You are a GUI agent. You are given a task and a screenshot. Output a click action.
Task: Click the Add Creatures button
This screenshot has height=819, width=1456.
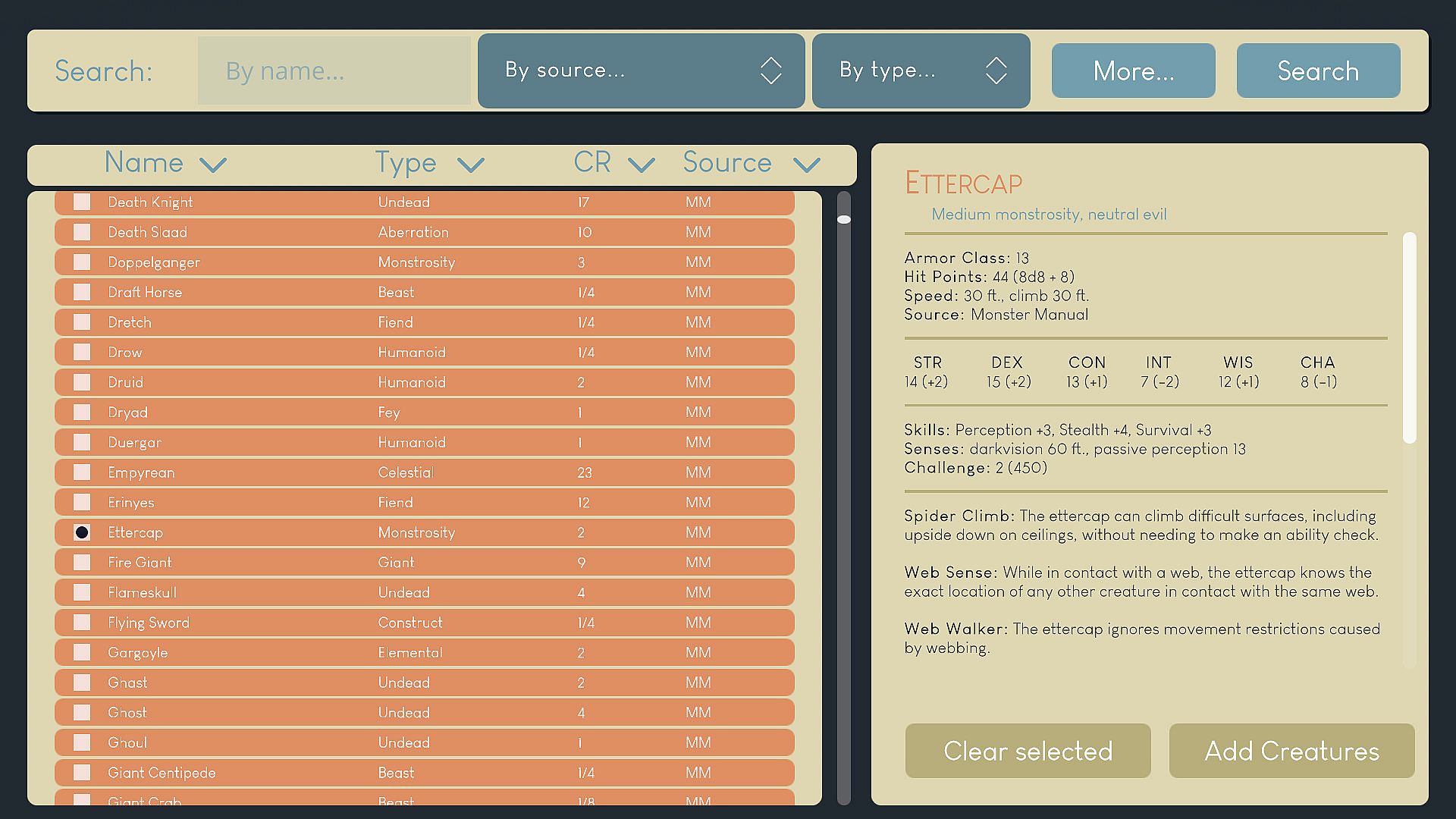tap(1291, 751)
